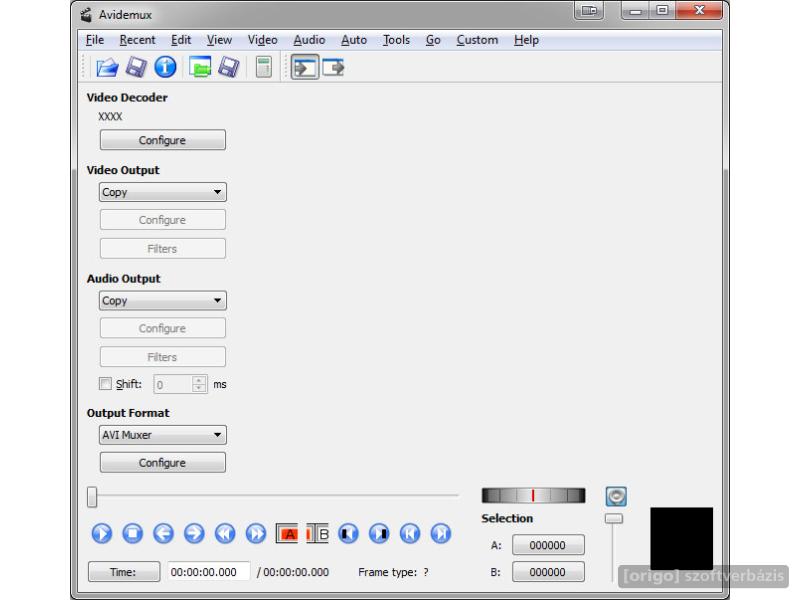Expand the Video Output codec dropdown

tap(163, 192)
